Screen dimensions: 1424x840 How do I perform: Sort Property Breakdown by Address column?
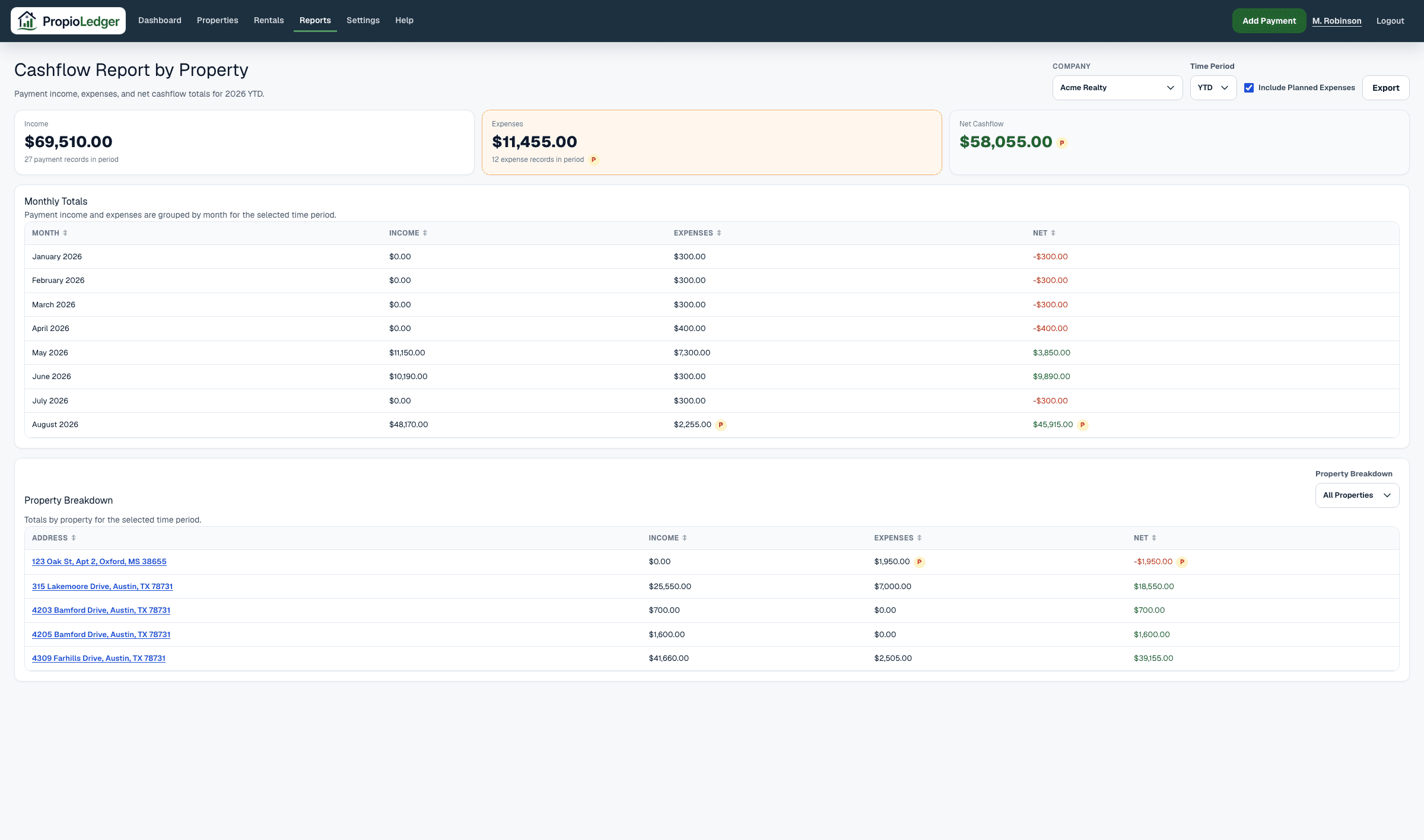tap(54, 538)
